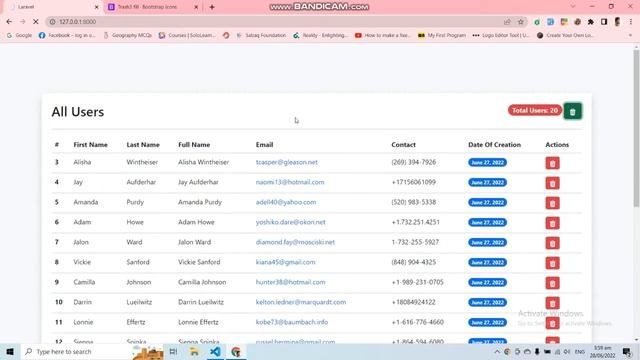The height and width of the screenshot is (360, 640).
Task: Click the First Name column header
Action: coord(90,144)
